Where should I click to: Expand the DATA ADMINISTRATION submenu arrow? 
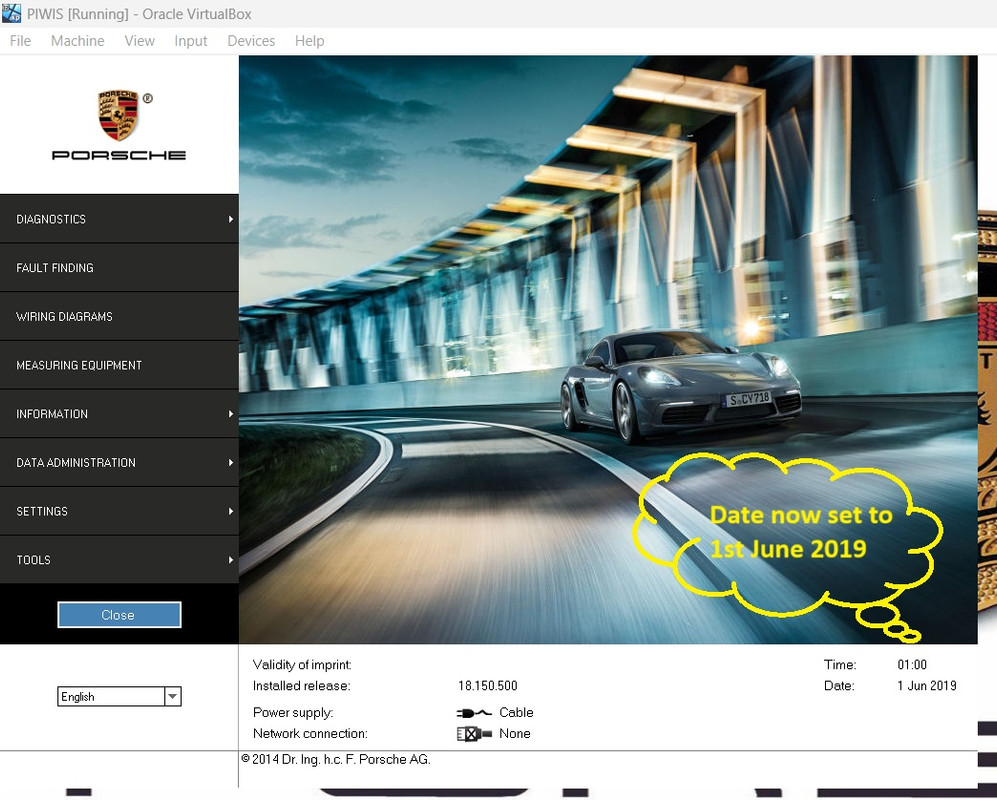coord(231,462)
